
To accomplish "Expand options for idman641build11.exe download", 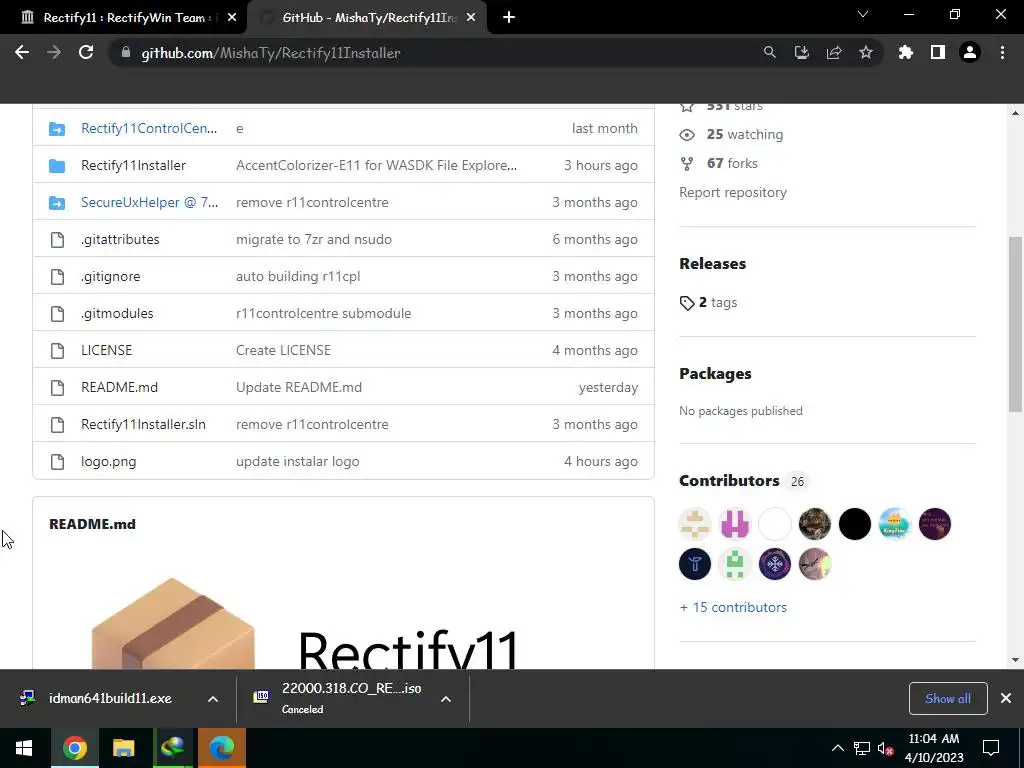I will click(x=213, y=699).
